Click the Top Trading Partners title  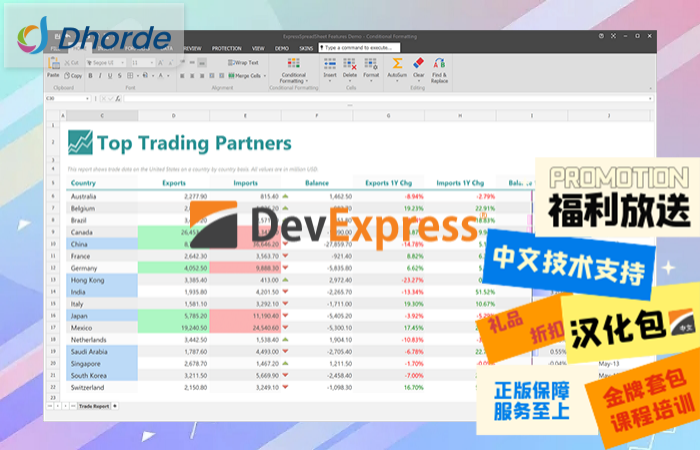pyautogui.click(x=194, y=143)
